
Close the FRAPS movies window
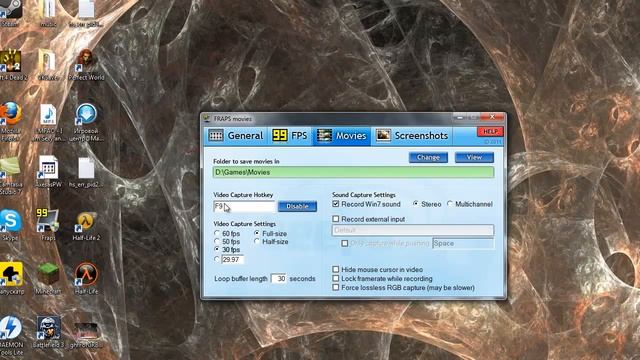tap(493, 117)
